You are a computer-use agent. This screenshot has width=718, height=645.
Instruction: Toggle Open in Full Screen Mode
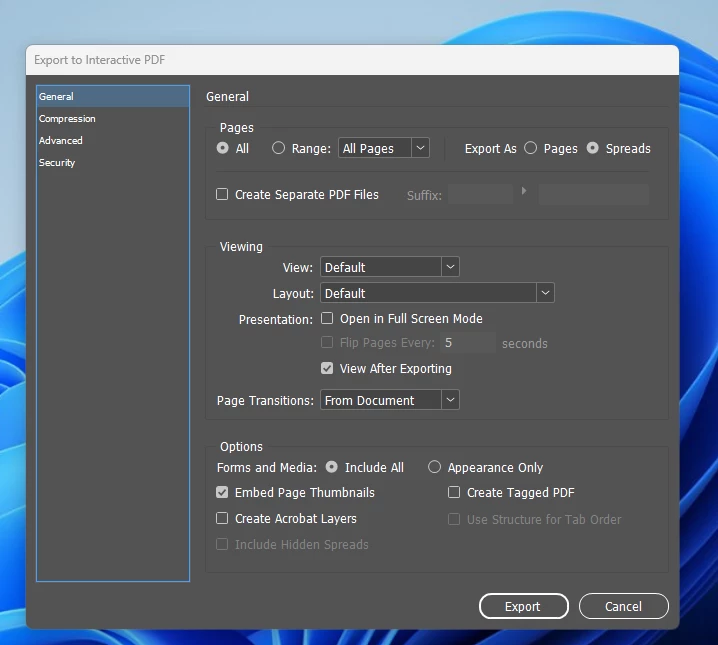327,318
